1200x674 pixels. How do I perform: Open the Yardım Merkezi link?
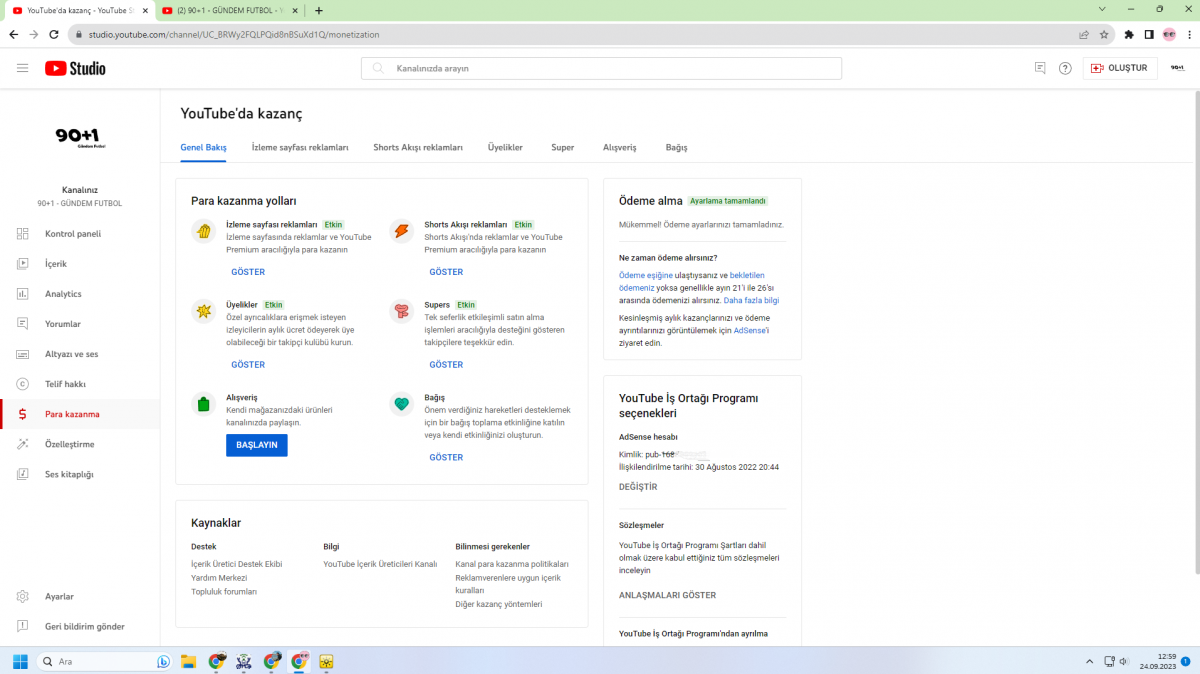pos(219,578)
